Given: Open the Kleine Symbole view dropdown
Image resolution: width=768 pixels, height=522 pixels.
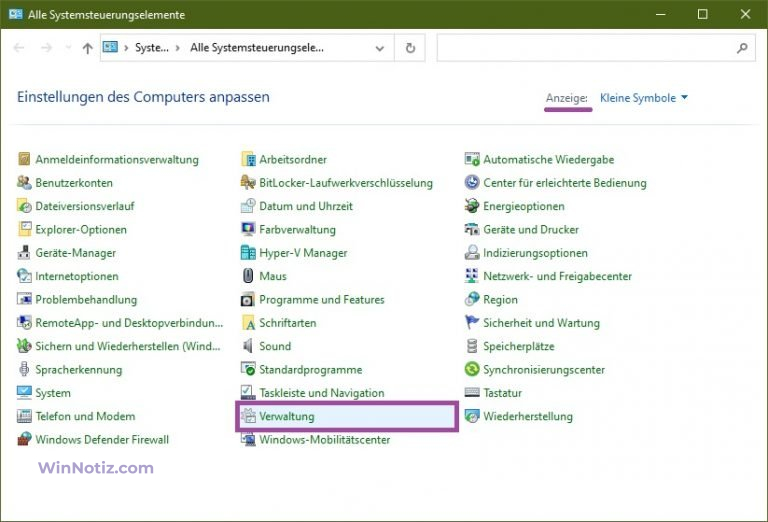Looking at the screenshot, I should (644, 98).
